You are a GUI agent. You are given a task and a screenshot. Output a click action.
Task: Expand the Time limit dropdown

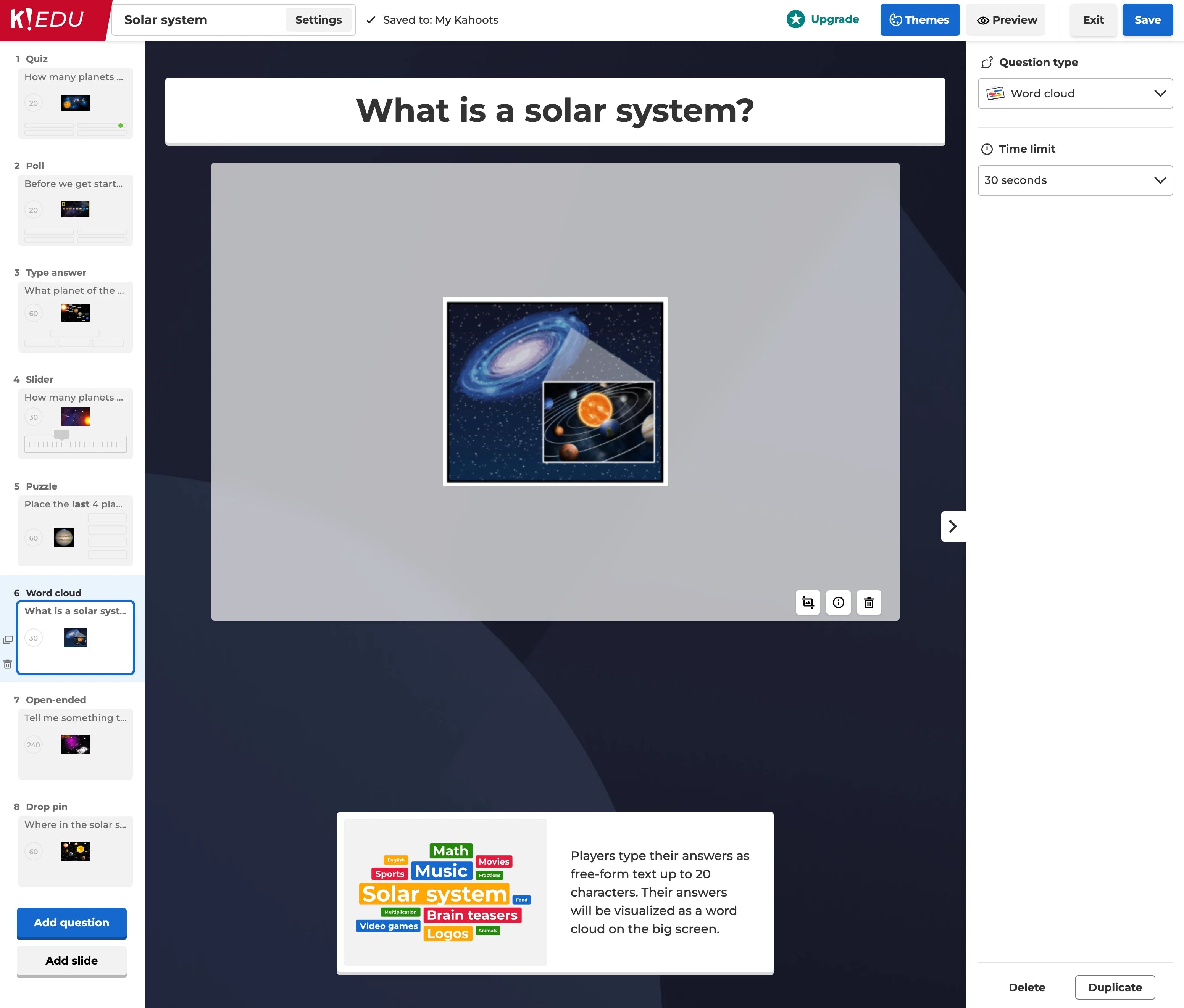(1075, 180)
